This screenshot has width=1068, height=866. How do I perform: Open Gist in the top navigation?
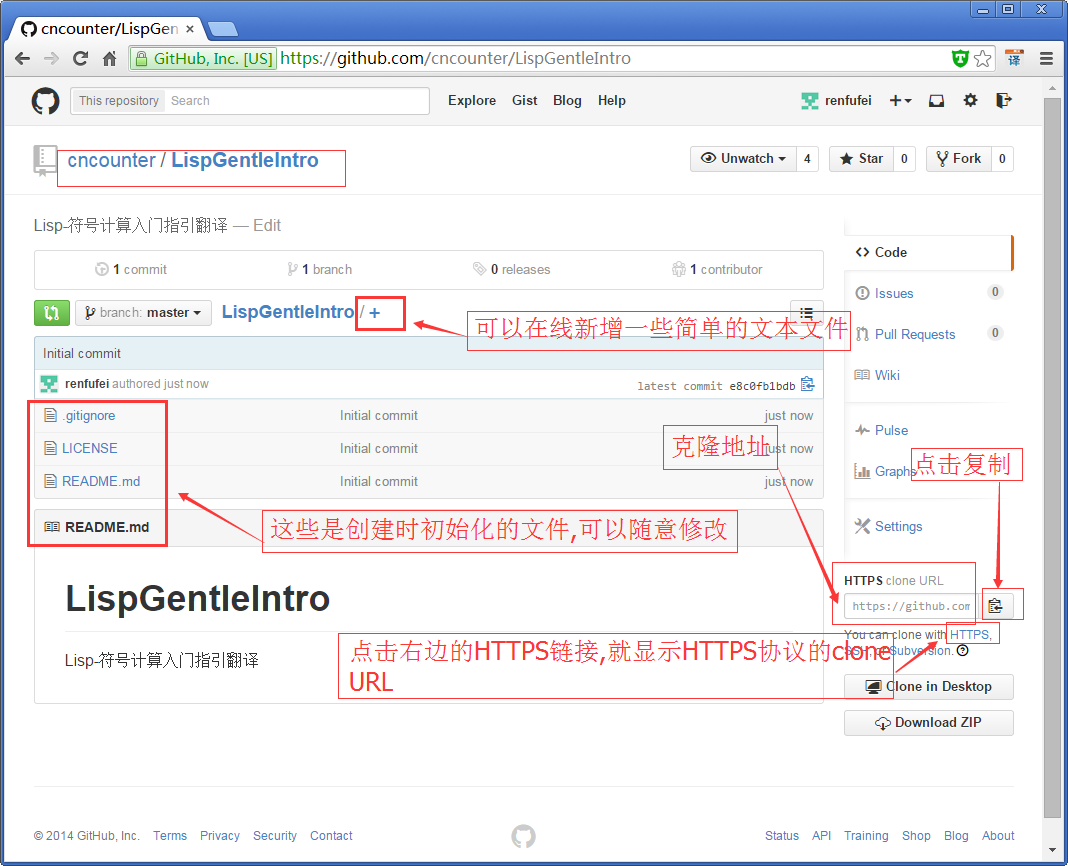coord(524,101)
